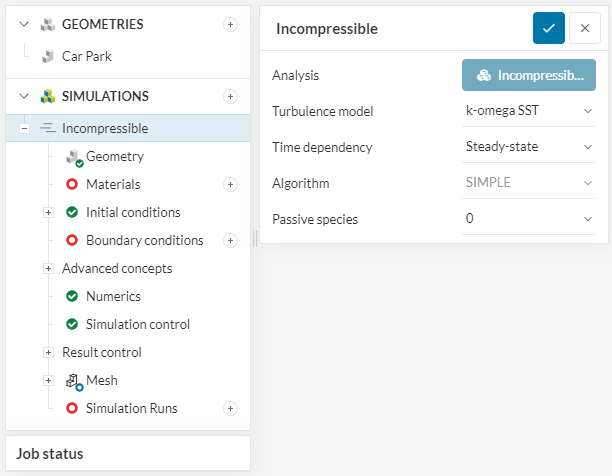Collapse the Simulations section

click(24, 96)
